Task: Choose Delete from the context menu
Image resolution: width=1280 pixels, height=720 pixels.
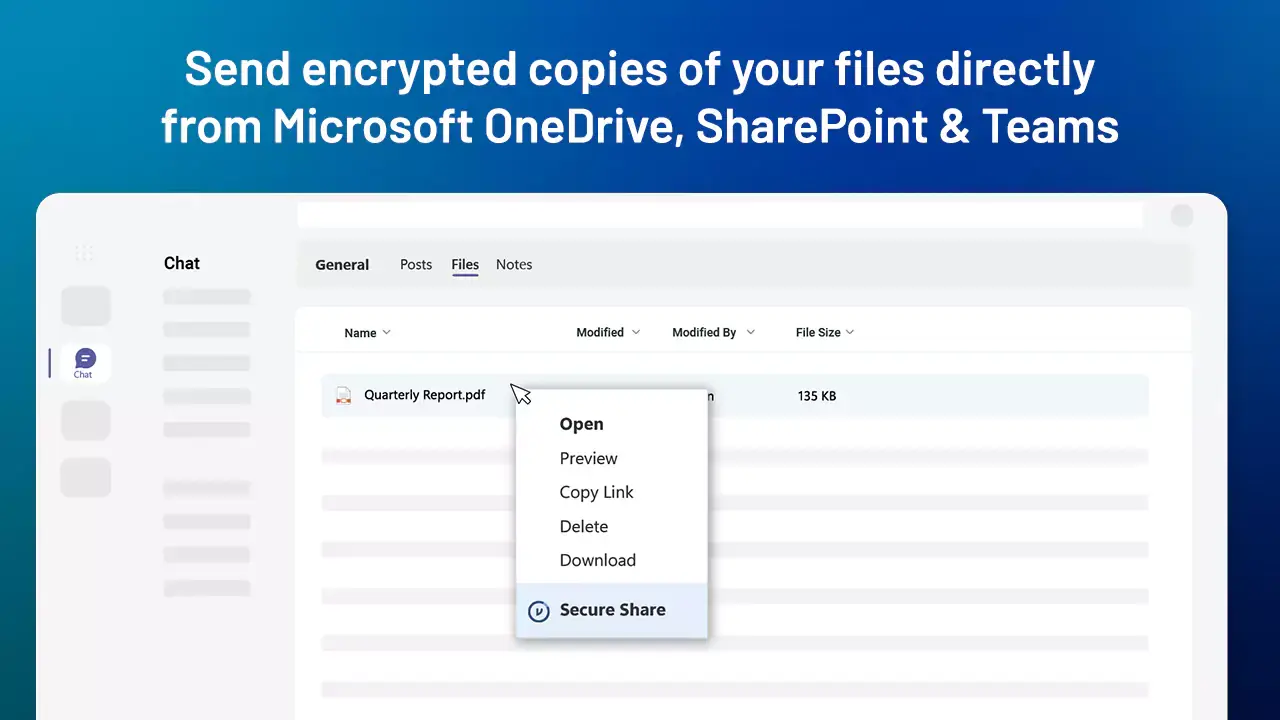Action: tap(583, 526)
